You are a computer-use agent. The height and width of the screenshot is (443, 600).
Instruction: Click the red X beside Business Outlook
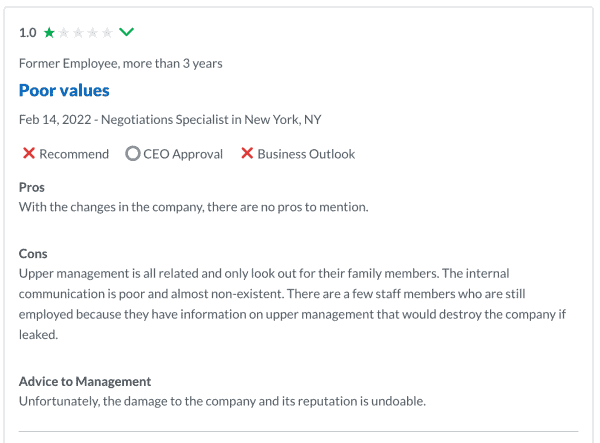tap(246, 154)
